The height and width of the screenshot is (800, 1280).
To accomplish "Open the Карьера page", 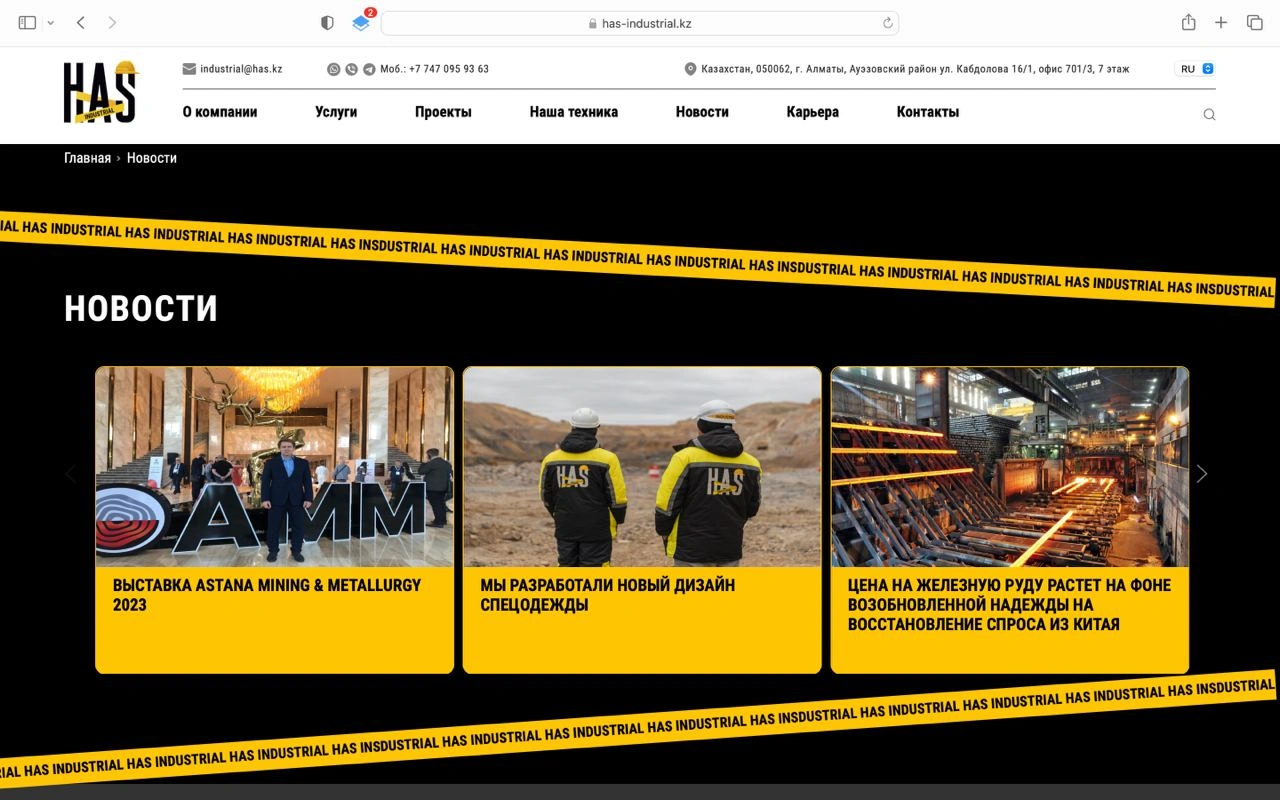I will point(813,112).
